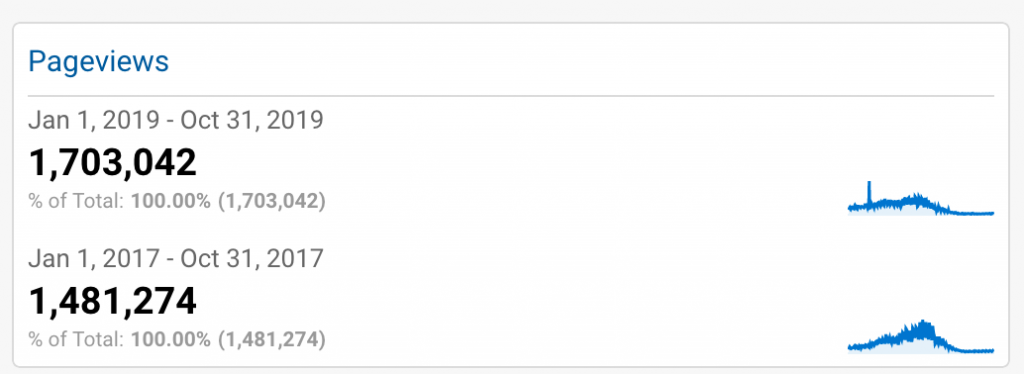Open the 2017 pageviews sparkline chart
Image resolution: width=1024 pixels, height=374 pixels.
click(921, 337)
